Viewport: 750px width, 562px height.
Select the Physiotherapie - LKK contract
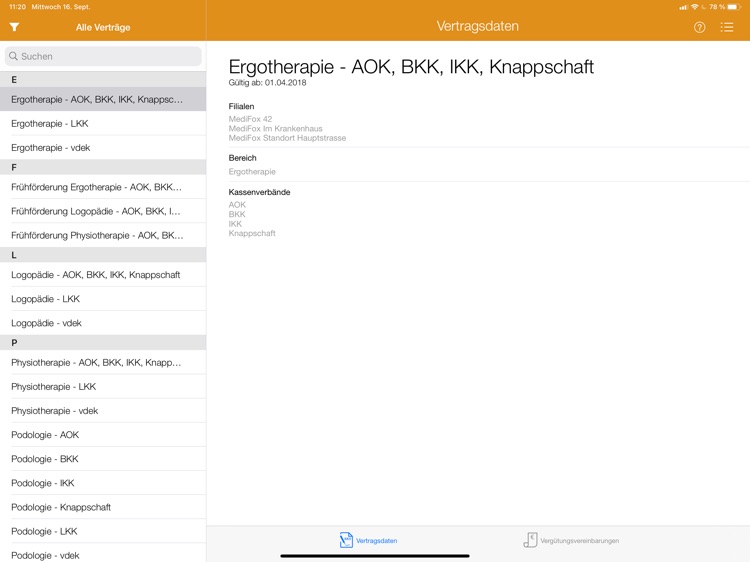coord(103,386)
